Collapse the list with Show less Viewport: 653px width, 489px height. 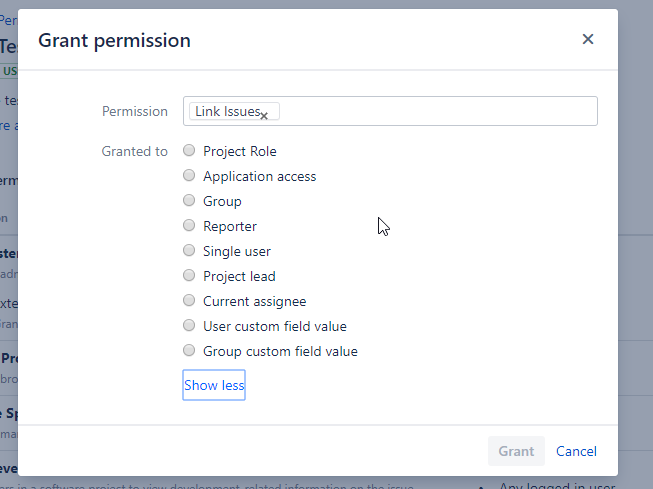coord(214,385)
